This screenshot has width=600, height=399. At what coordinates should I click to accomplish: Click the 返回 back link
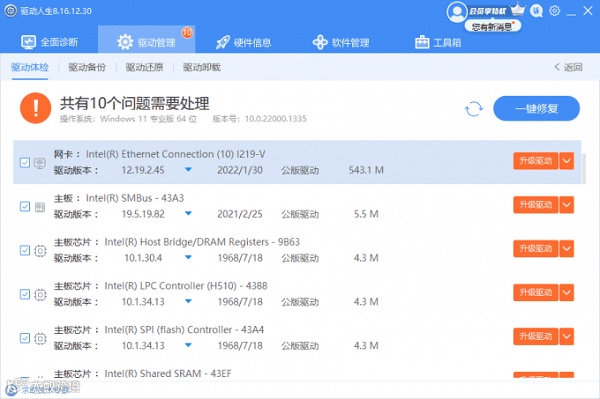[x=568, y=67]
